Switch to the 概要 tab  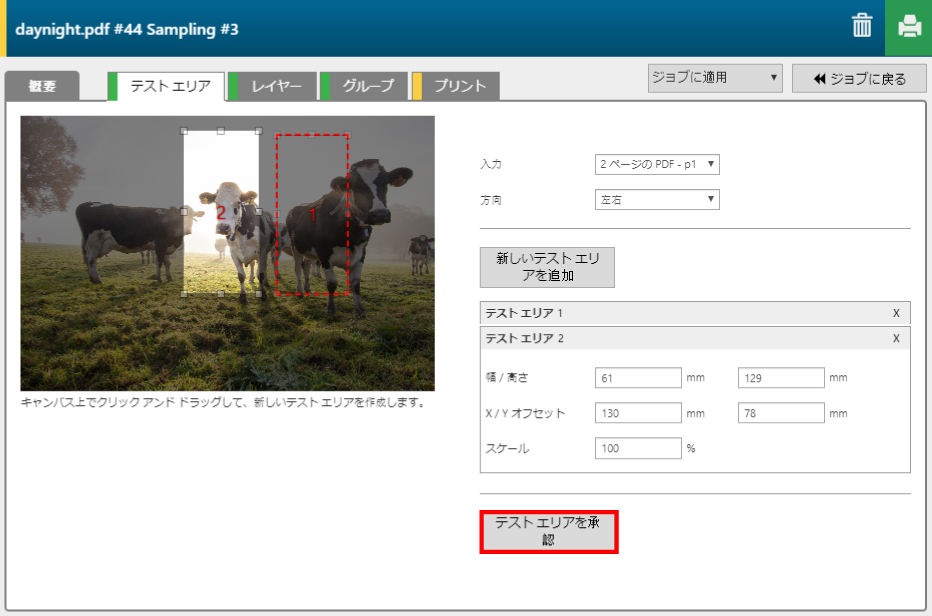coord(42,86)
